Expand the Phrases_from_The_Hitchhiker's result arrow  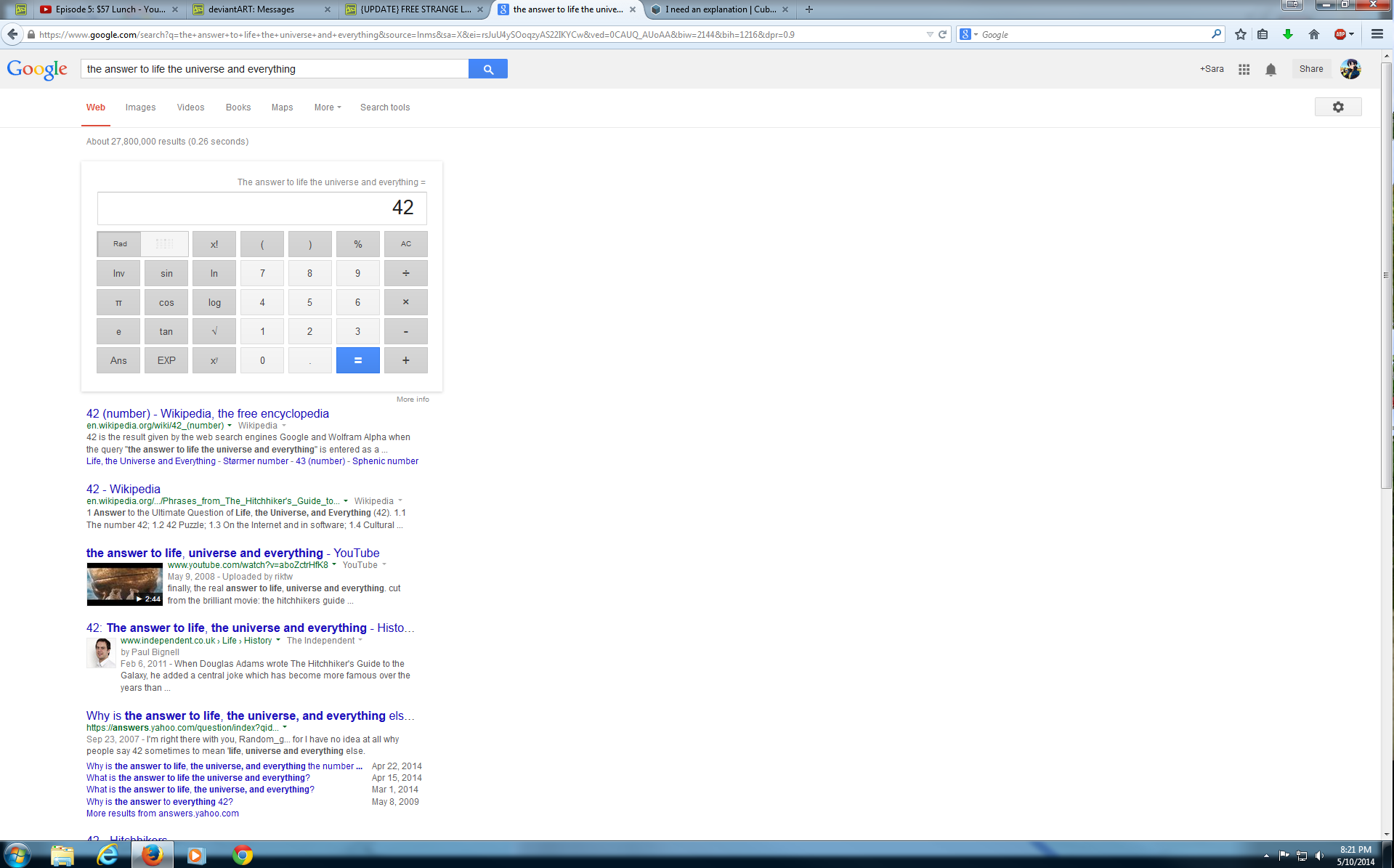[x=346, y=501]
